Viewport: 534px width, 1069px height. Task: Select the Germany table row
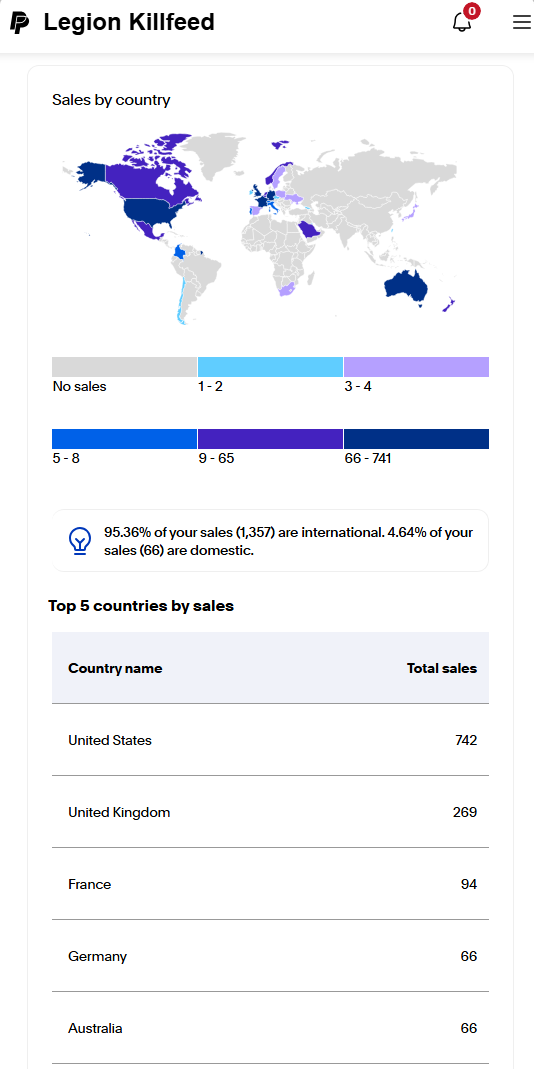[x=270, y=956]
